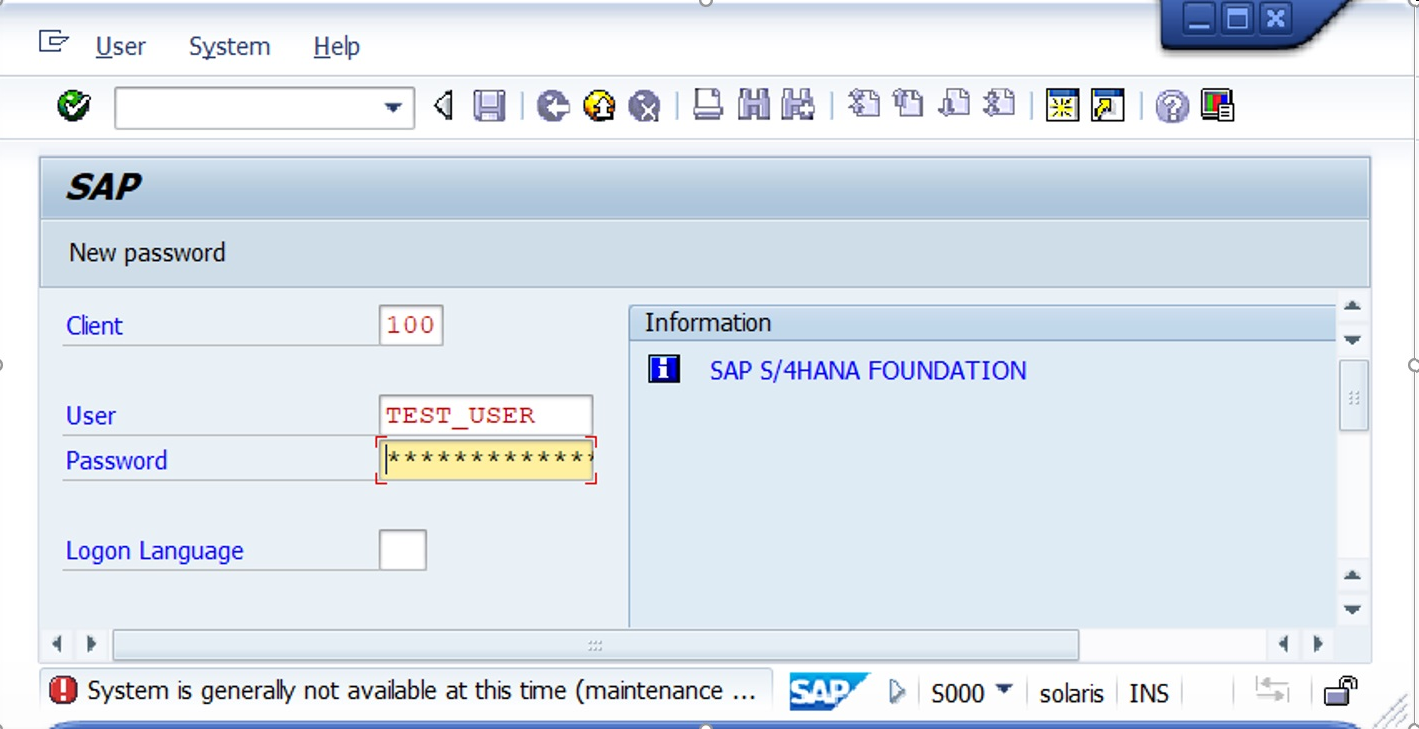Screen dimensions: 1419x729
Task: Click the Print icon
Action: coord(708,105)
